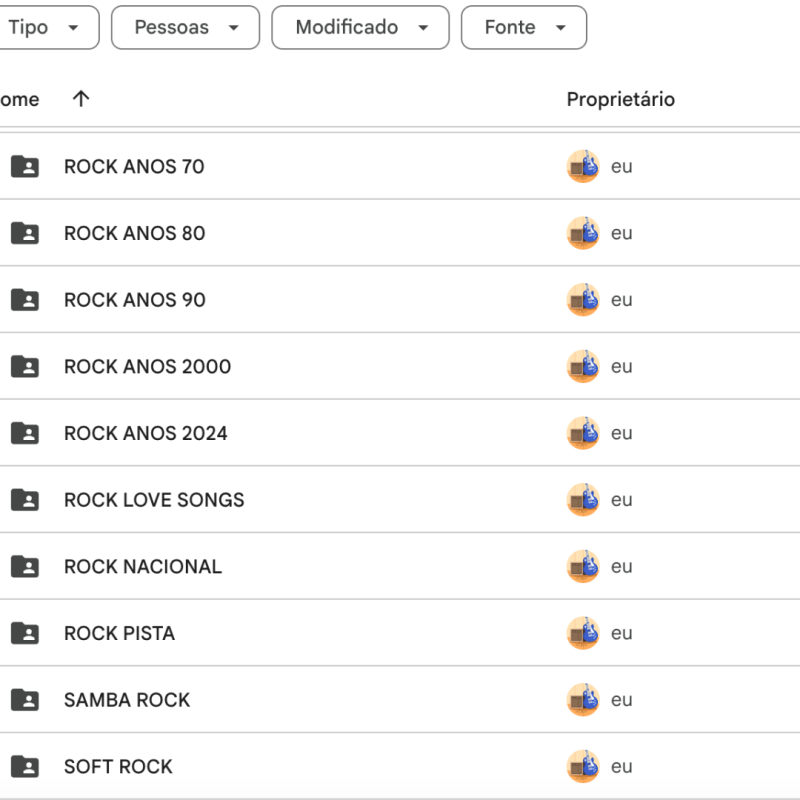800x800 pixels.
Task: Open the Pessoas filter dropdown
Action: (185, 28)
